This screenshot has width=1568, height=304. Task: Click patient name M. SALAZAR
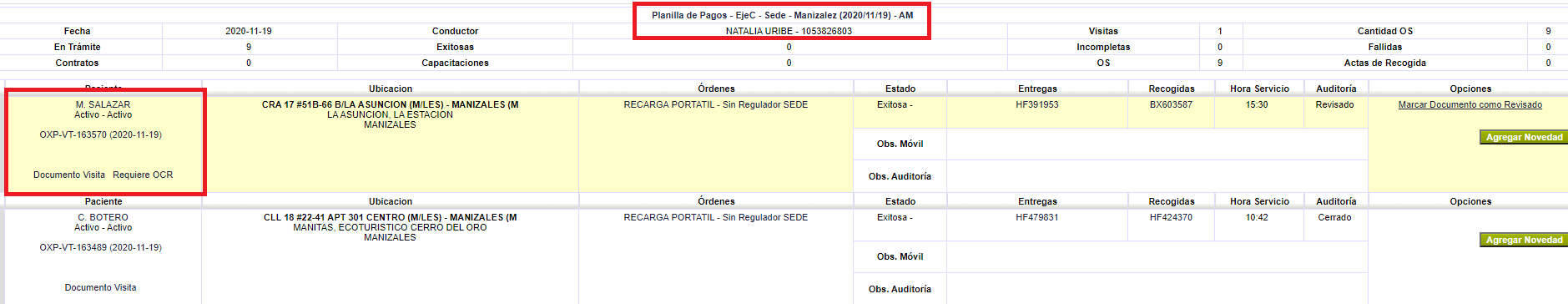point(103,105)
